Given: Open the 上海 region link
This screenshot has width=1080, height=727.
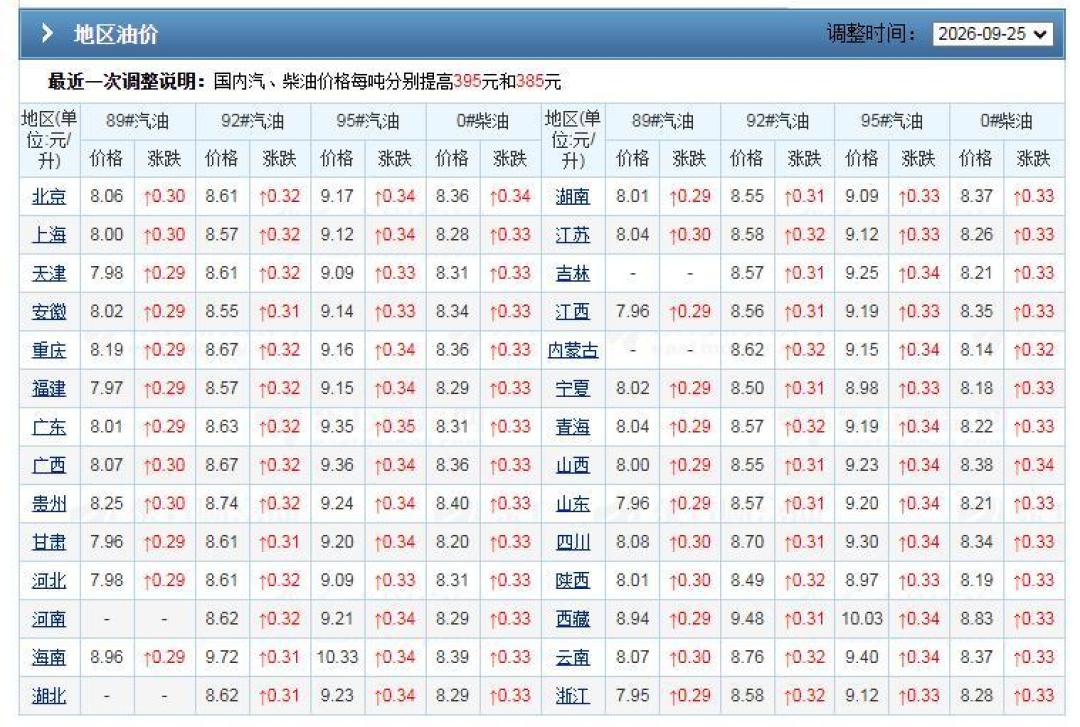Looking at the screenshot, I should (x=49, y=235).
